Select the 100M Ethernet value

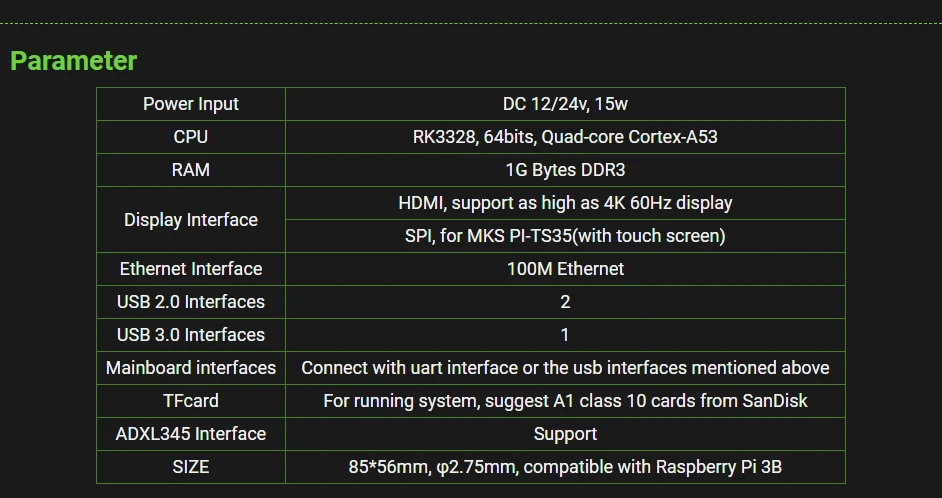565,269
